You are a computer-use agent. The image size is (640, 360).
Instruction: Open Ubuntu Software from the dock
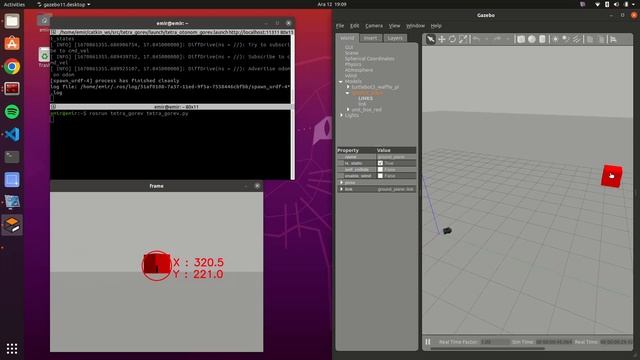click(12, 43)
